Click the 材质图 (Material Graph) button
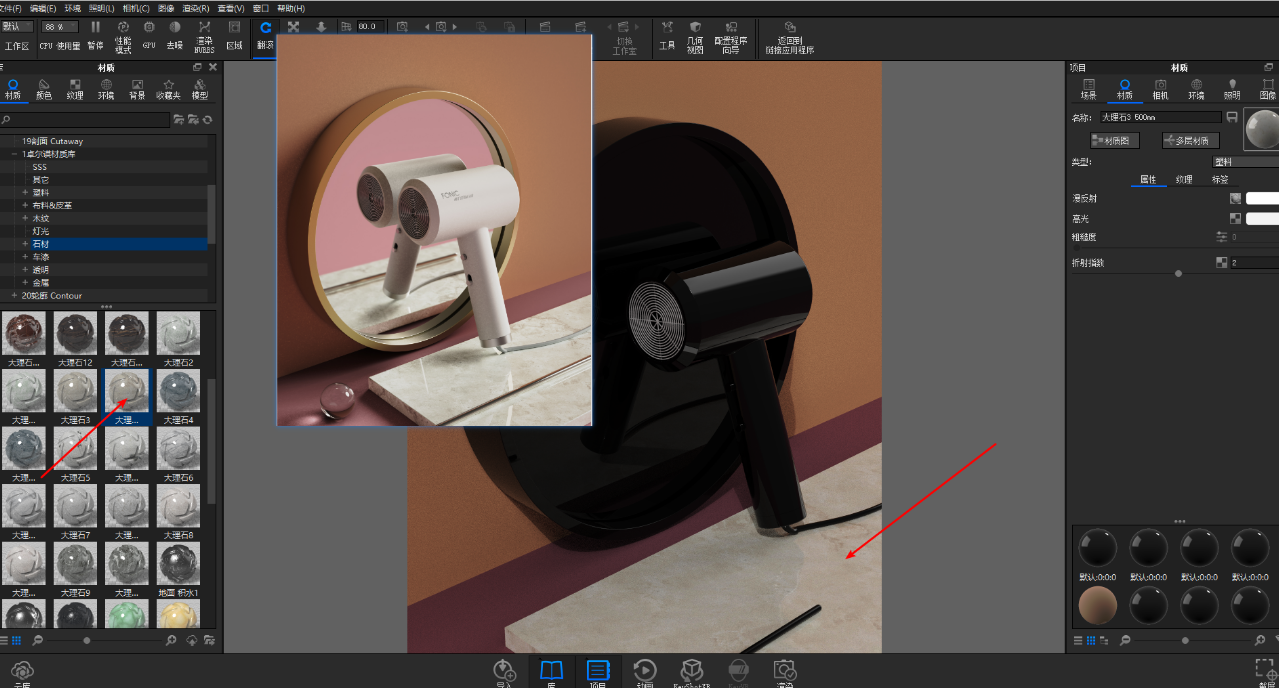1279x688 pixels. pyautogui.click(x=1116, y=141)
